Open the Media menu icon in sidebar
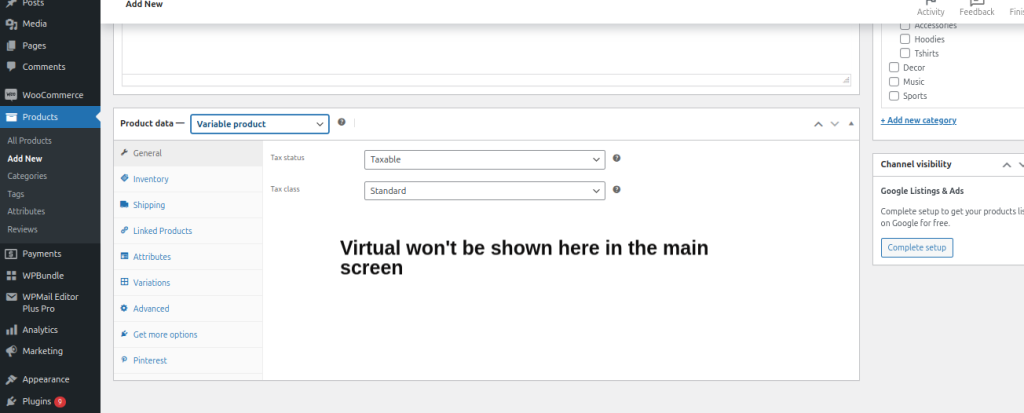Image resolution: width=1024 pixels, height=413 pixels. [x=11, y=24]
